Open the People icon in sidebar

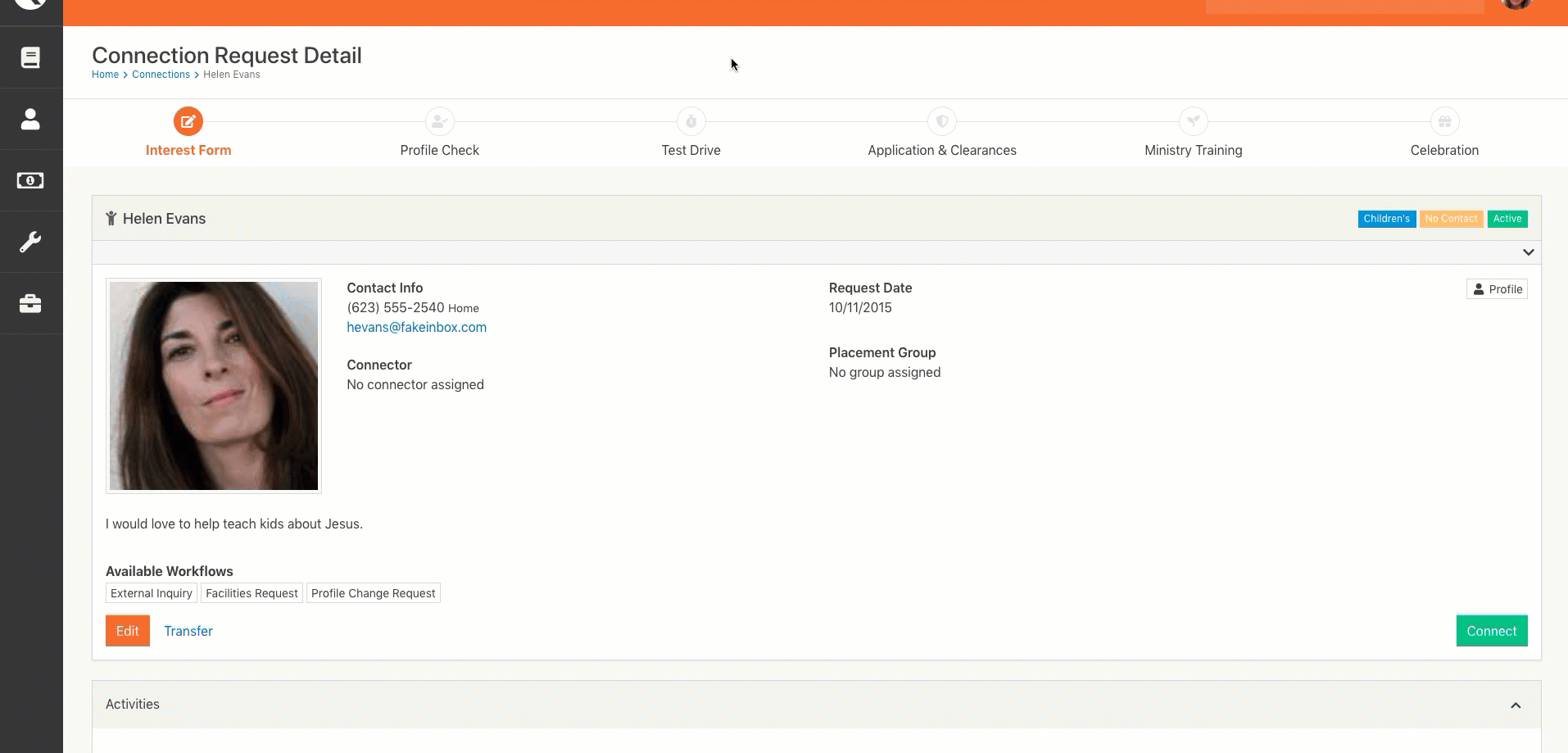30,119
